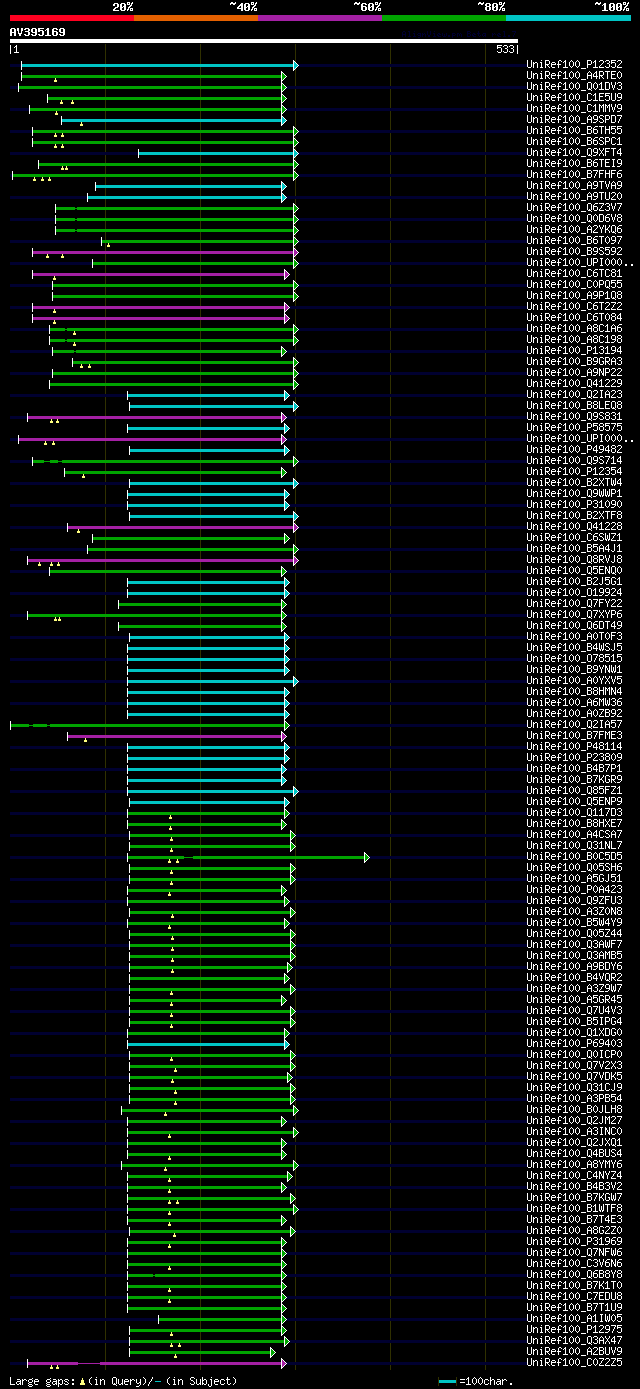Select the UniRef100_P49482 hit label
The image size is (640, 1389).
pyautogui.click(x=574, y=450)
